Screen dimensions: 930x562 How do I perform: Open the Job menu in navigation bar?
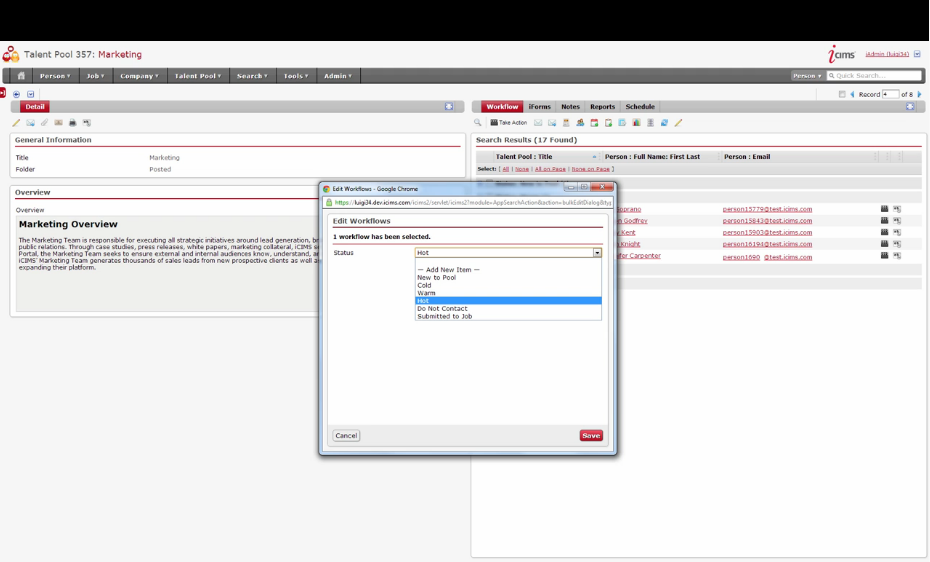point(95,76)
